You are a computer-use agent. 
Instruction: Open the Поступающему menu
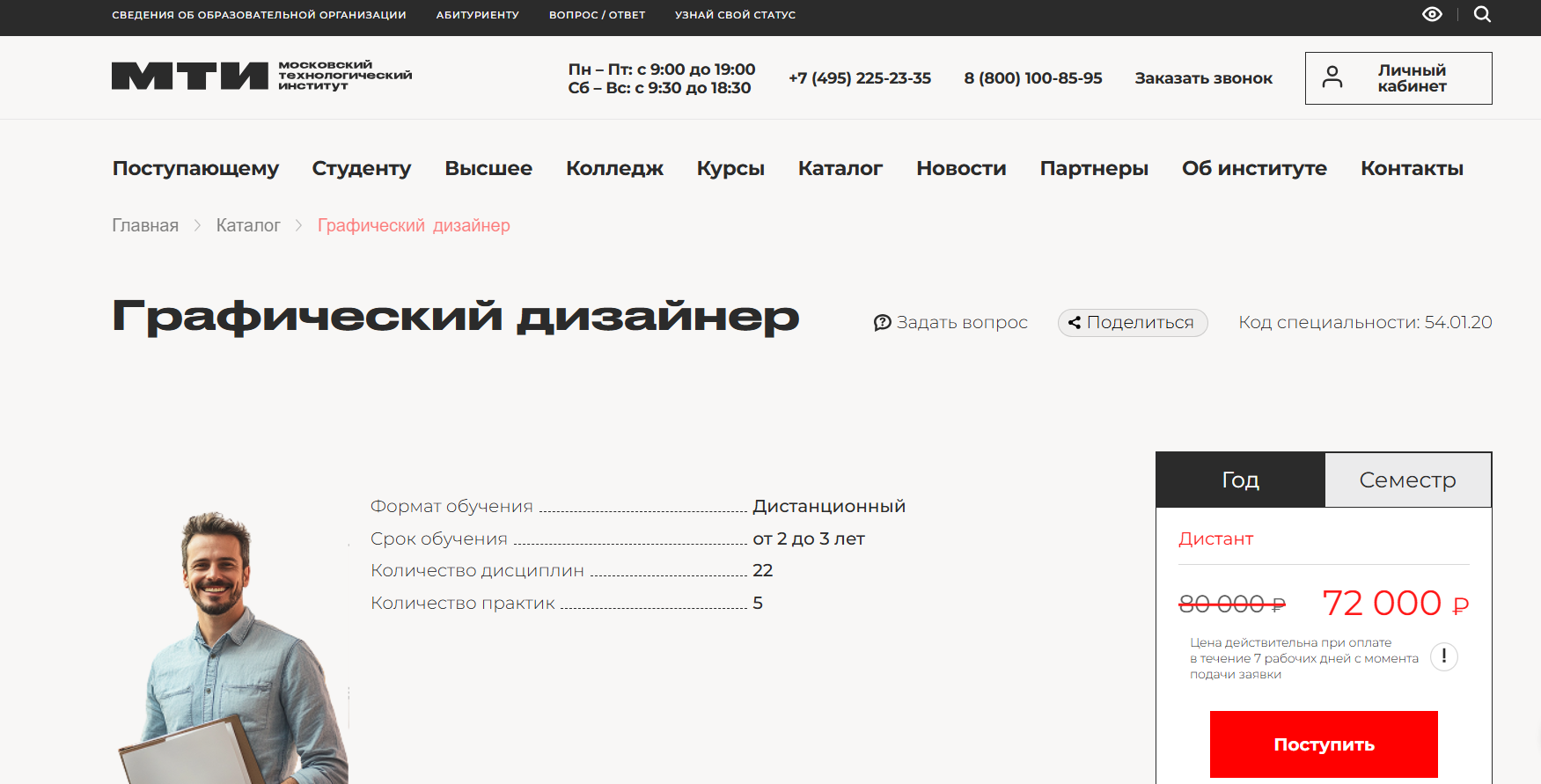(x=195, y=168)
